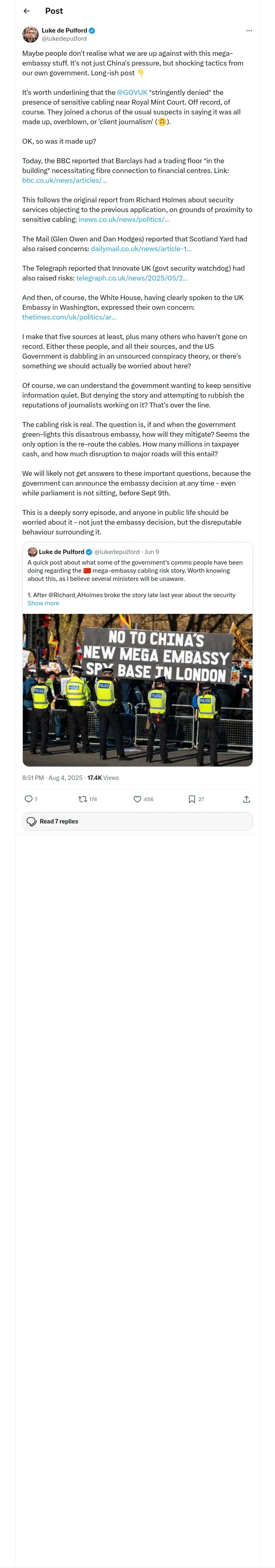Expand quoted post with Show more
Viewport: 275px width, 1568px height.
coord(43,603)
